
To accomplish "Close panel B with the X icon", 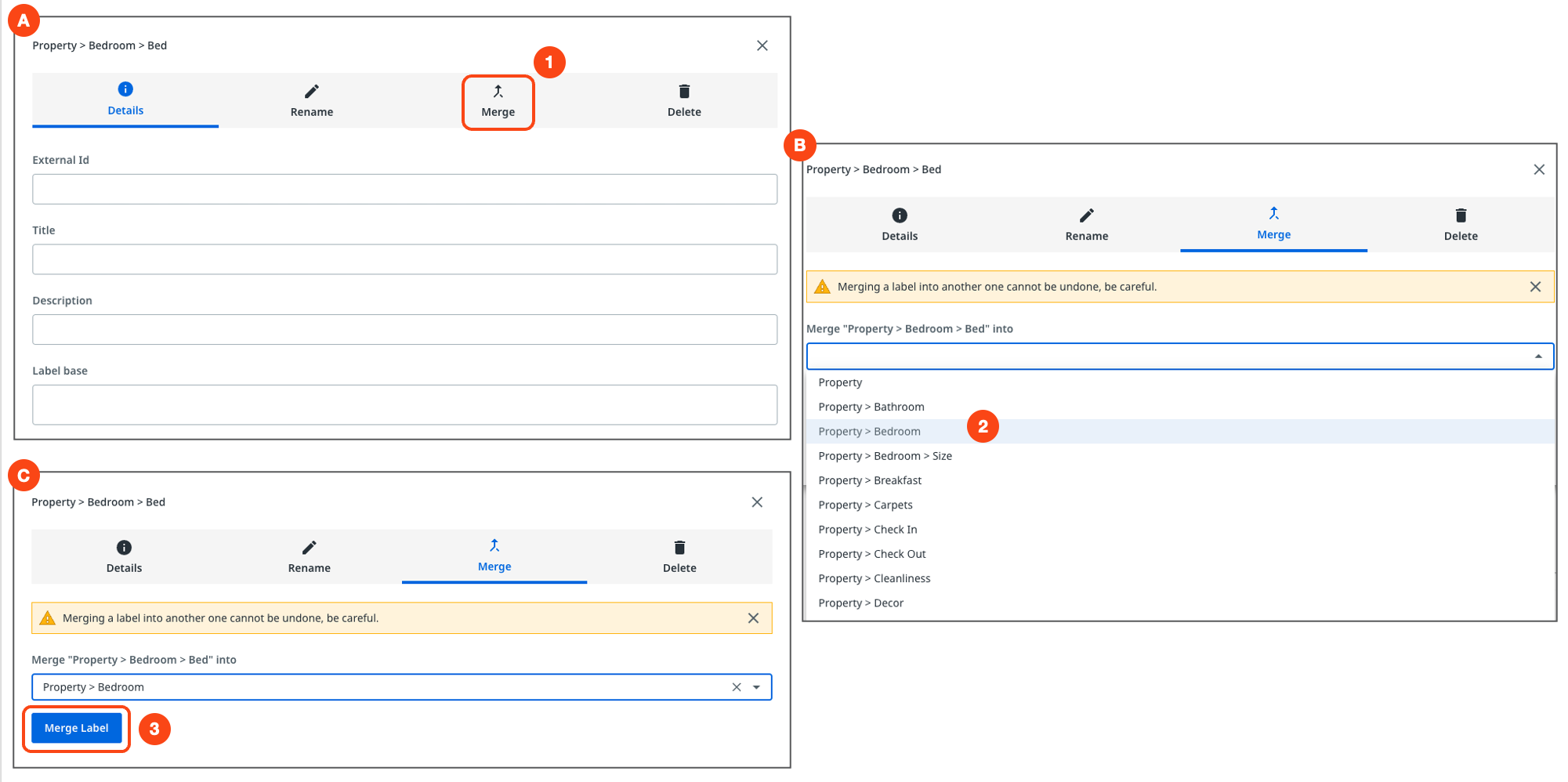I will point(1539,169).
